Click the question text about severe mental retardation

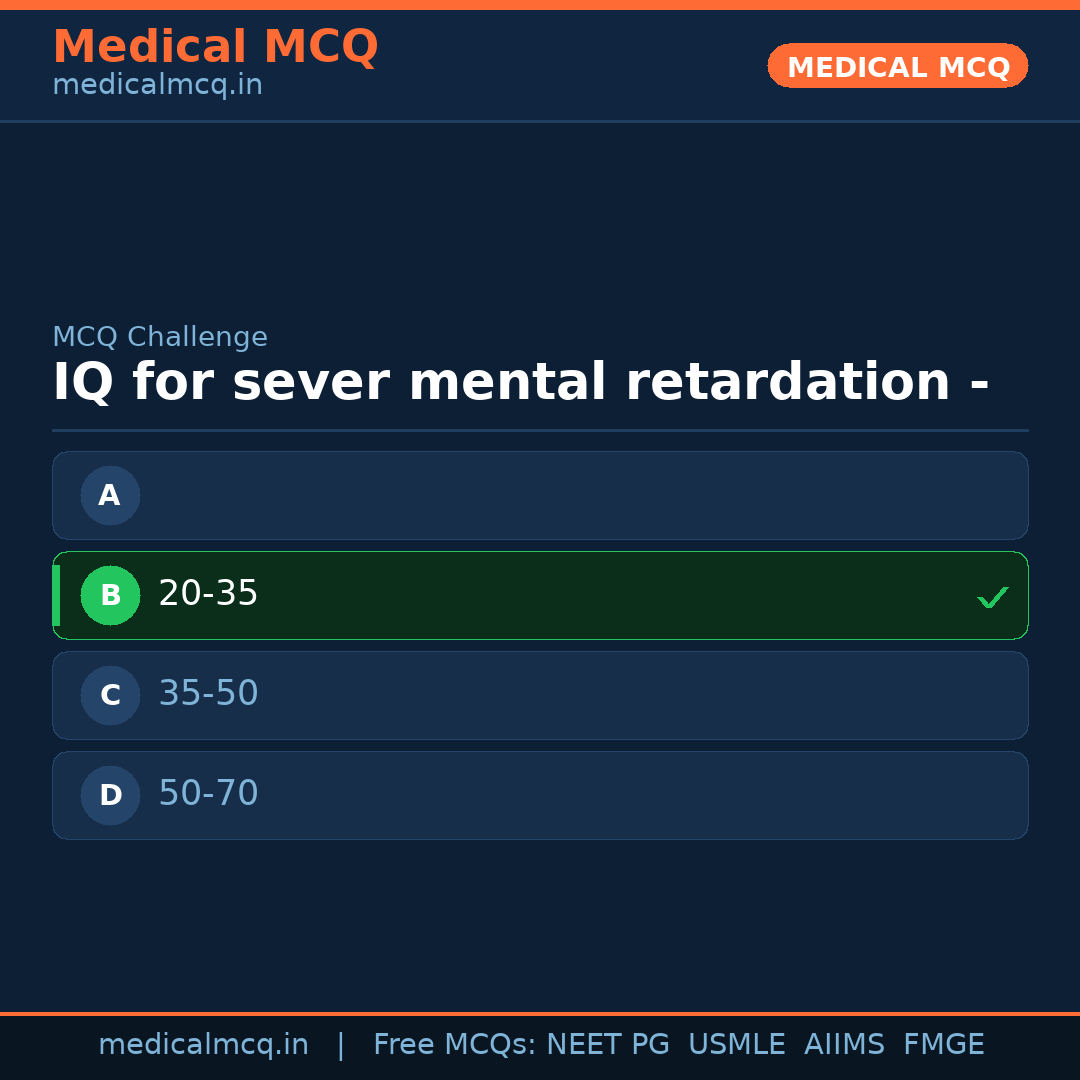(x=520, y=381)
